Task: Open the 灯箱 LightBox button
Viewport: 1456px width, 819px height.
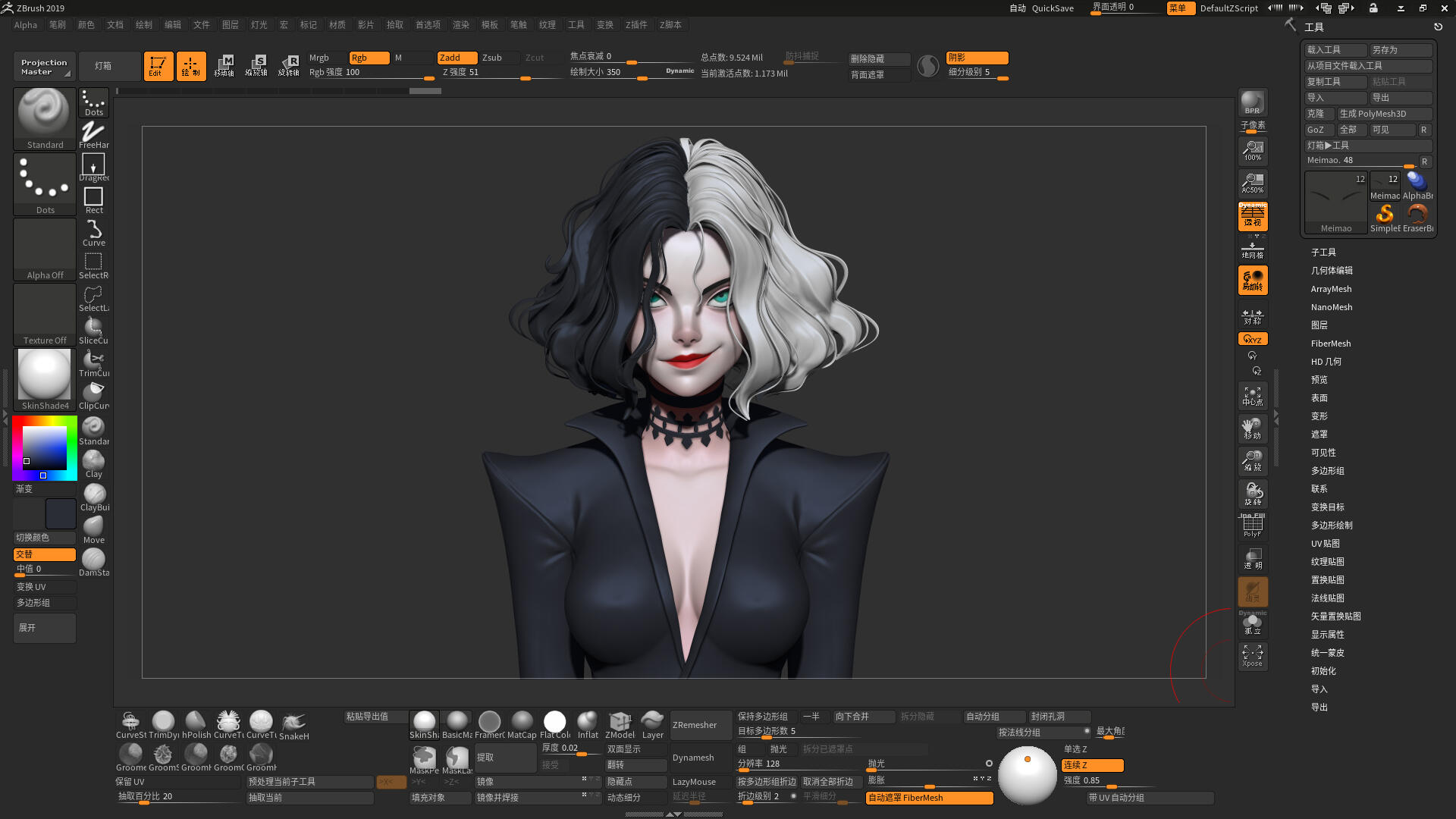Action: click(109, 66)
